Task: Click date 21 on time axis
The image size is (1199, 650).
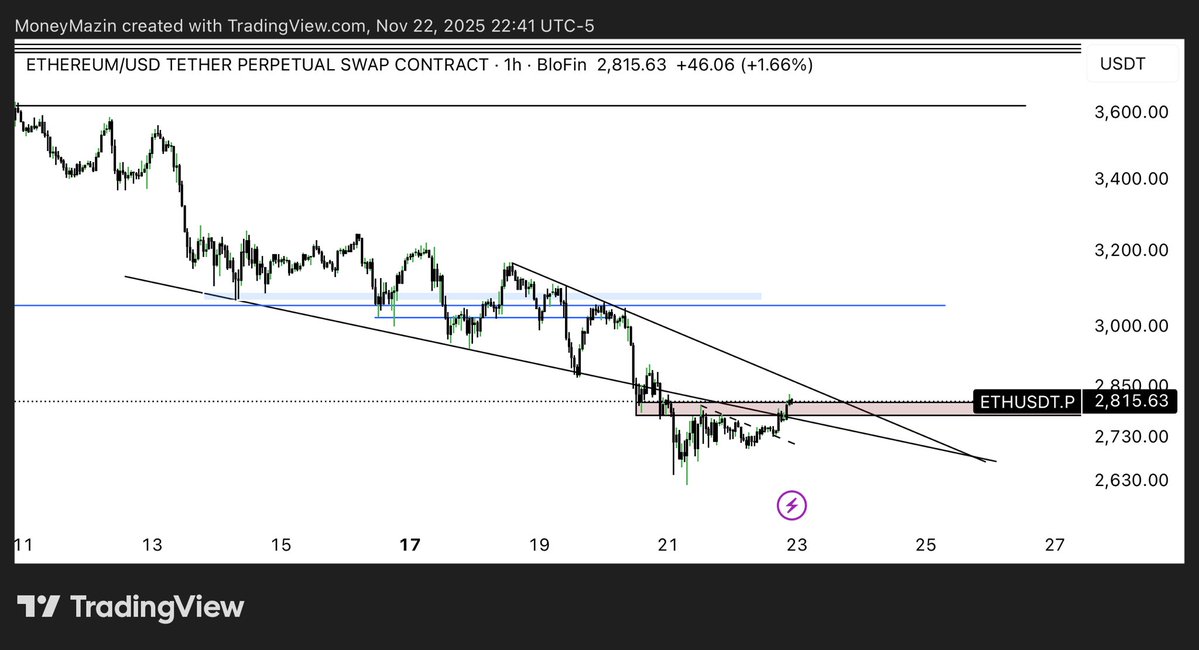Action: (x=668, y=544)
